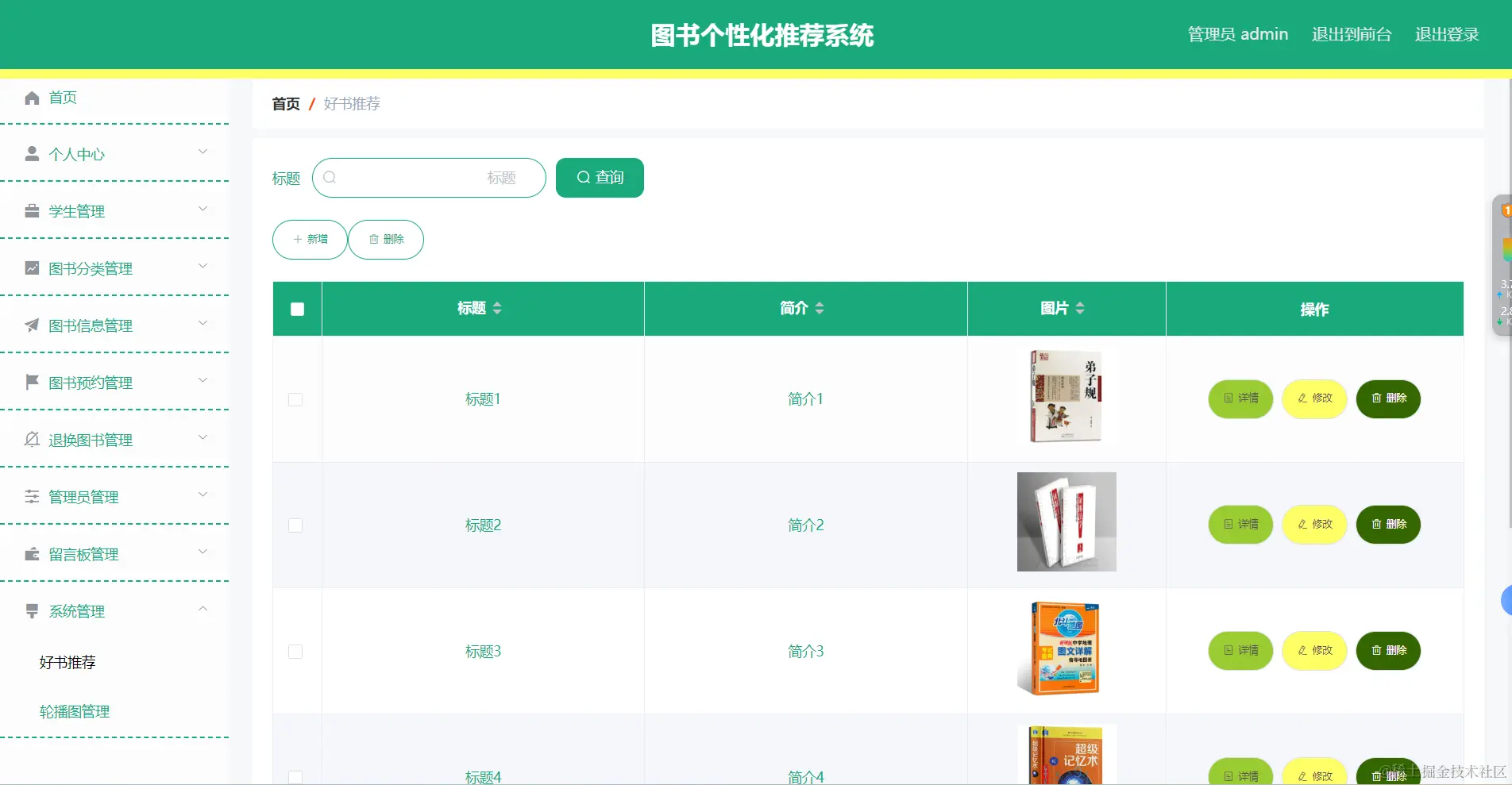This screenshot has height=785, width=1512.
Task: Open the 弟子规 book cover thumbnail
Action: click(1066, 396)
